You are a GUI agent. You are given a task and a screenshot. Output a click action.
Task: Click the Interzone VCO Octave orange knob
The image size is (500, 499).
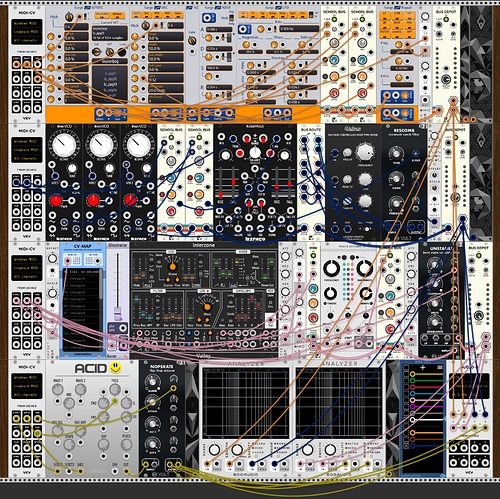point(172,267)
